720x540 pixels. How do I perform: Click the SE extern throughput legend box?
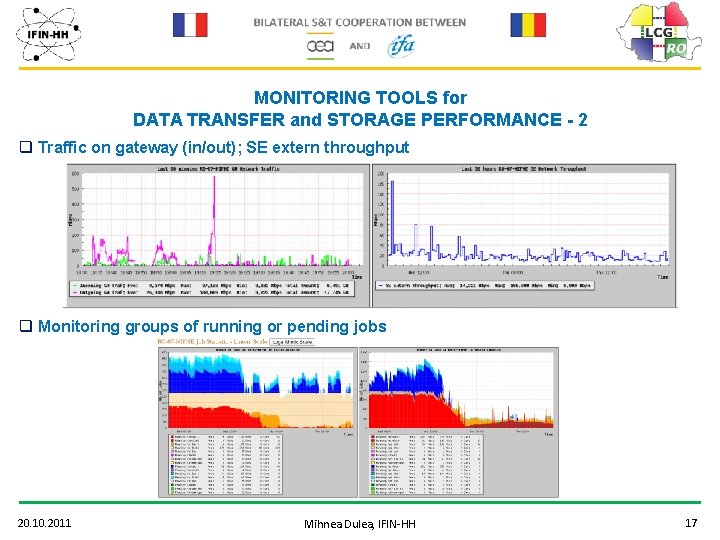tap(484, 285)
